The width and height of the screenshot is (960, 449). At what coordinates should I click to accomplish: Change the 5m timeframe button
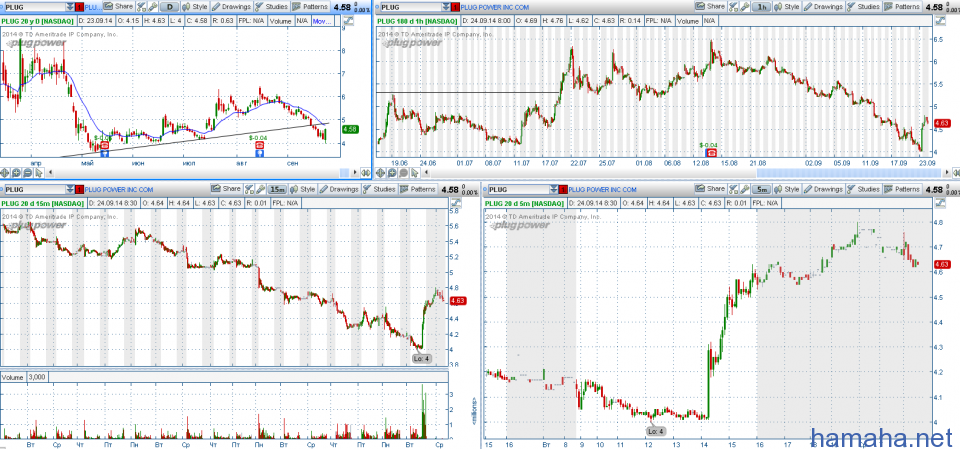[762, 189]
